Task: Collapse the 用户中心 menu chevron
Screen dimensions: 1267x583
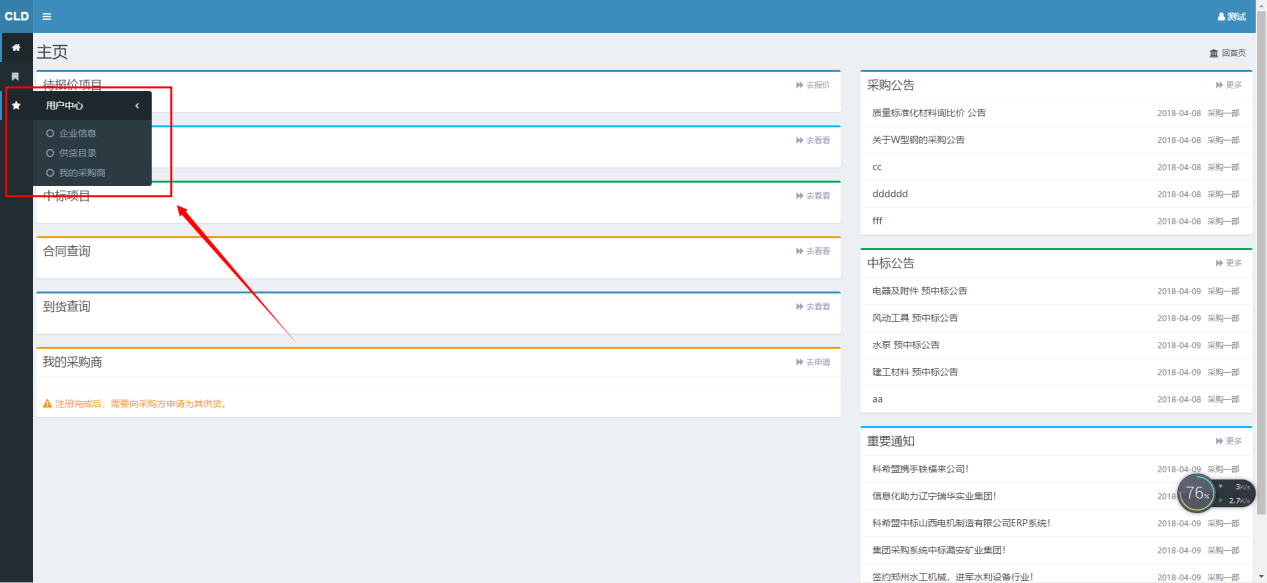Action: [x=137, y=105]
